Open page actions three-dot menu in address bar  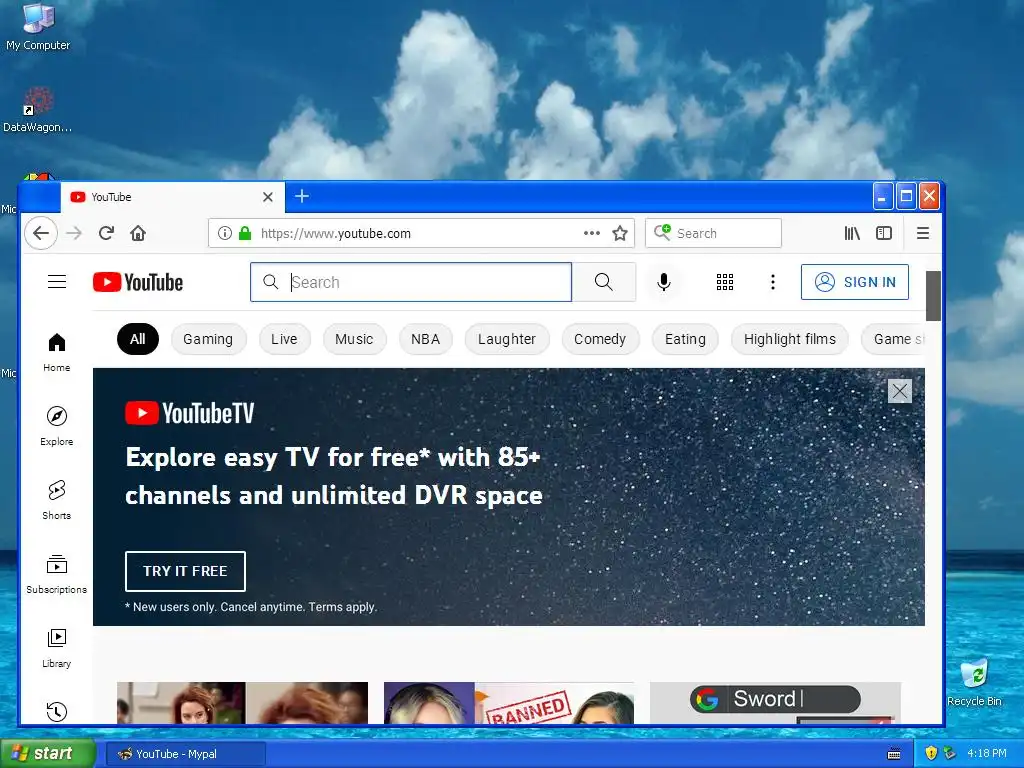pos(592,233)
